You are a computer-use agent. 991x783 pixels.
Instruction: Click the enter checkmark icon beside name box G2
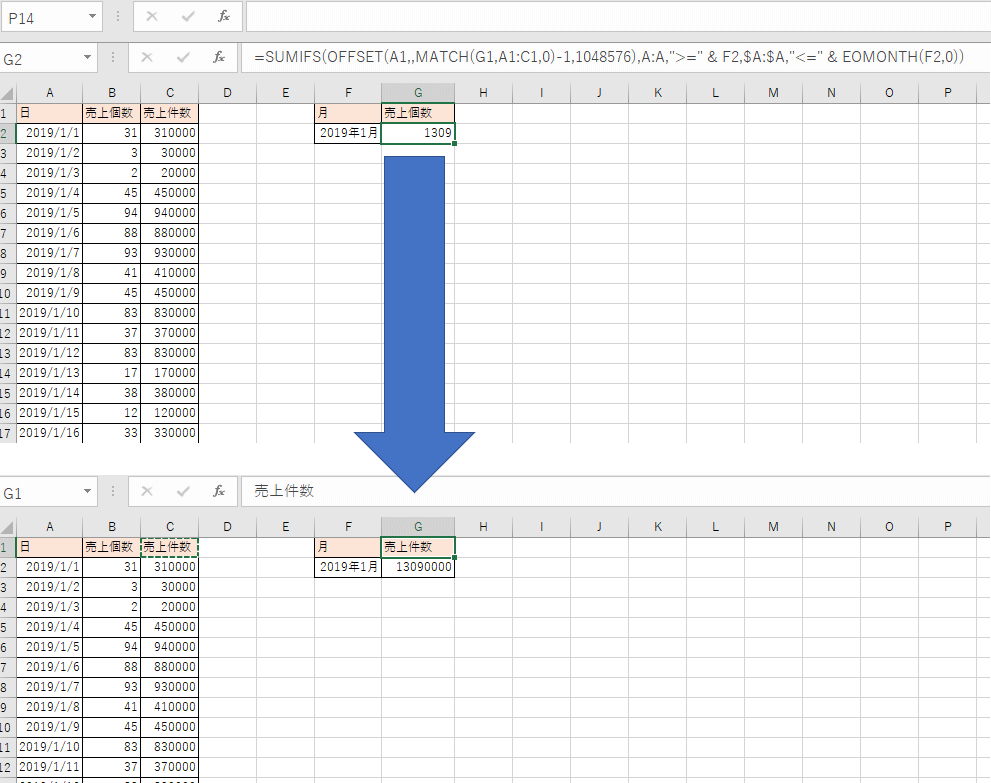point(183,58)
